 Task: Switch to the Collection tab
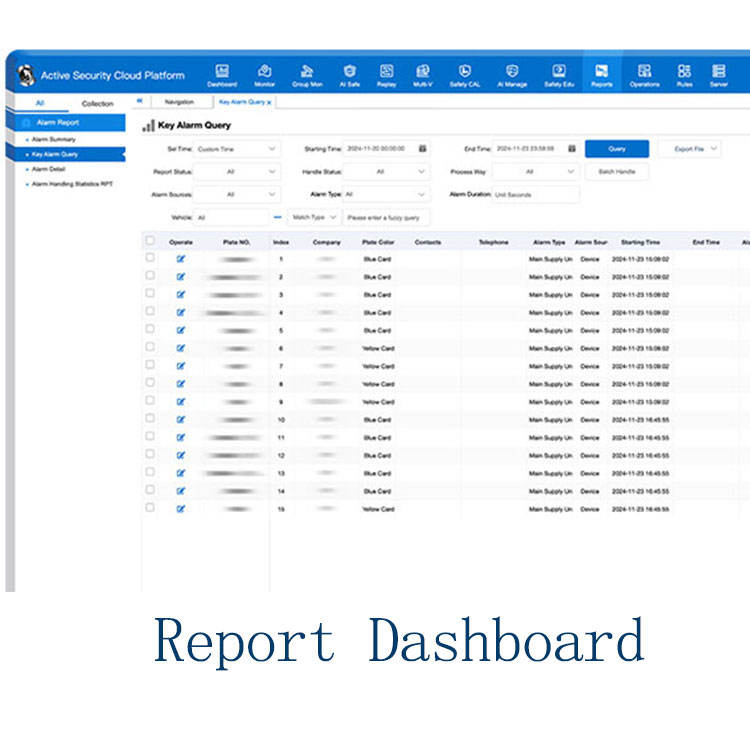click(x=97, y=103)
